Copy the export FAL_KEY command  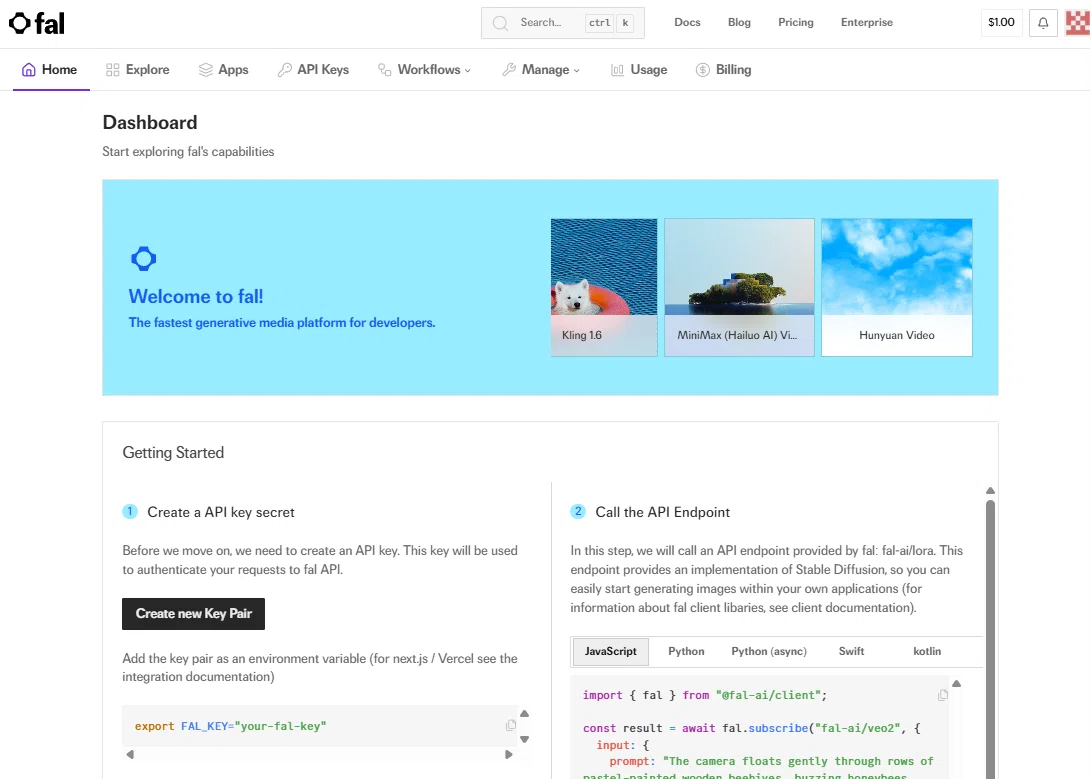511,725
